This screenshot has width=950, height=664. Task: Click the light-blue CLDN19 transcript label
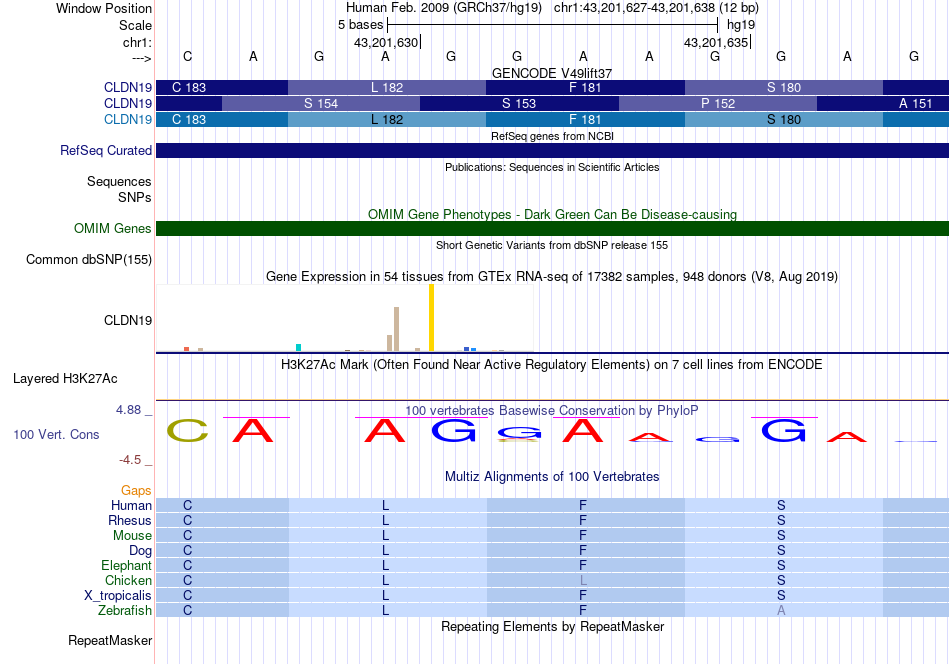point(128,119)
